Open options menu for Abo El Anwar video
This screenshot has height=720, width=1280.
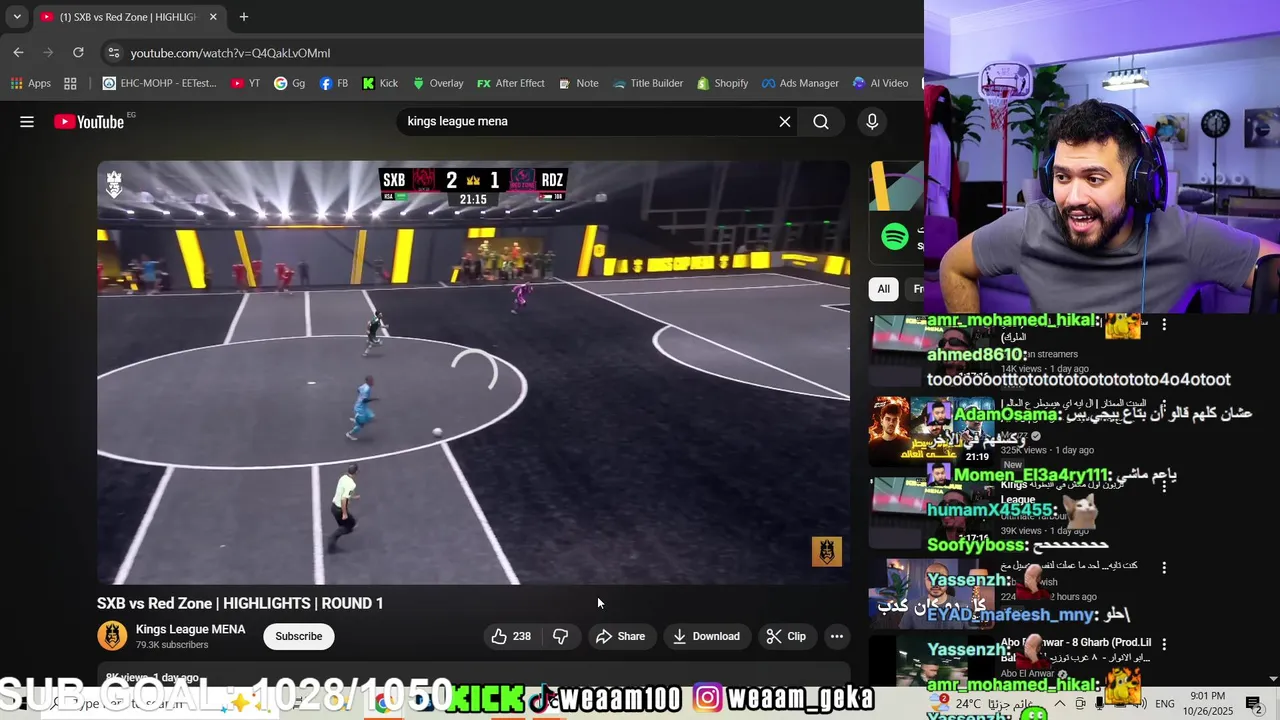pos(1164,644)
